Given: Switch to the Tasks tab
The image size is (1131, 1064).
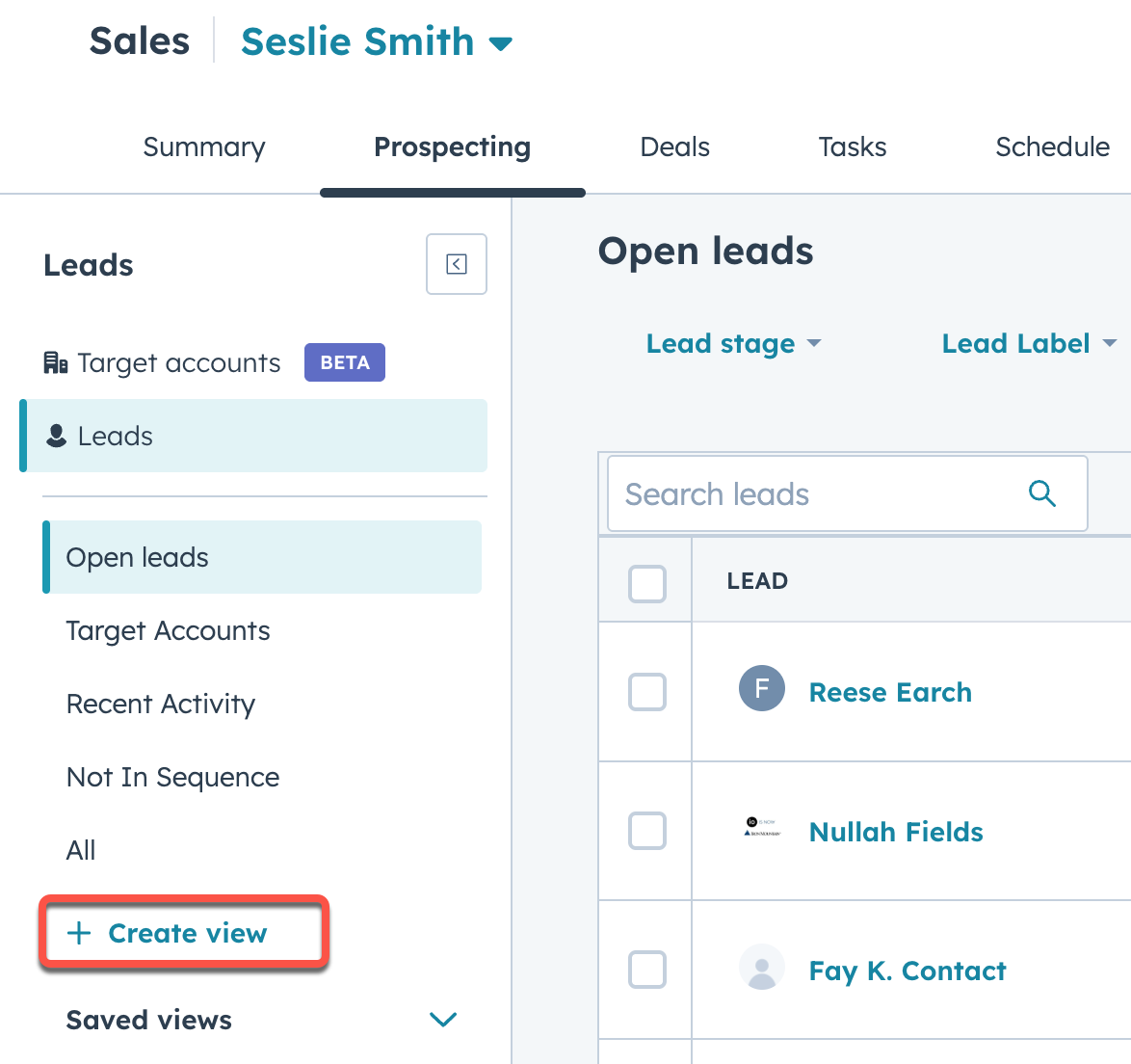Looking at the screenshot, I should [852, 146].
